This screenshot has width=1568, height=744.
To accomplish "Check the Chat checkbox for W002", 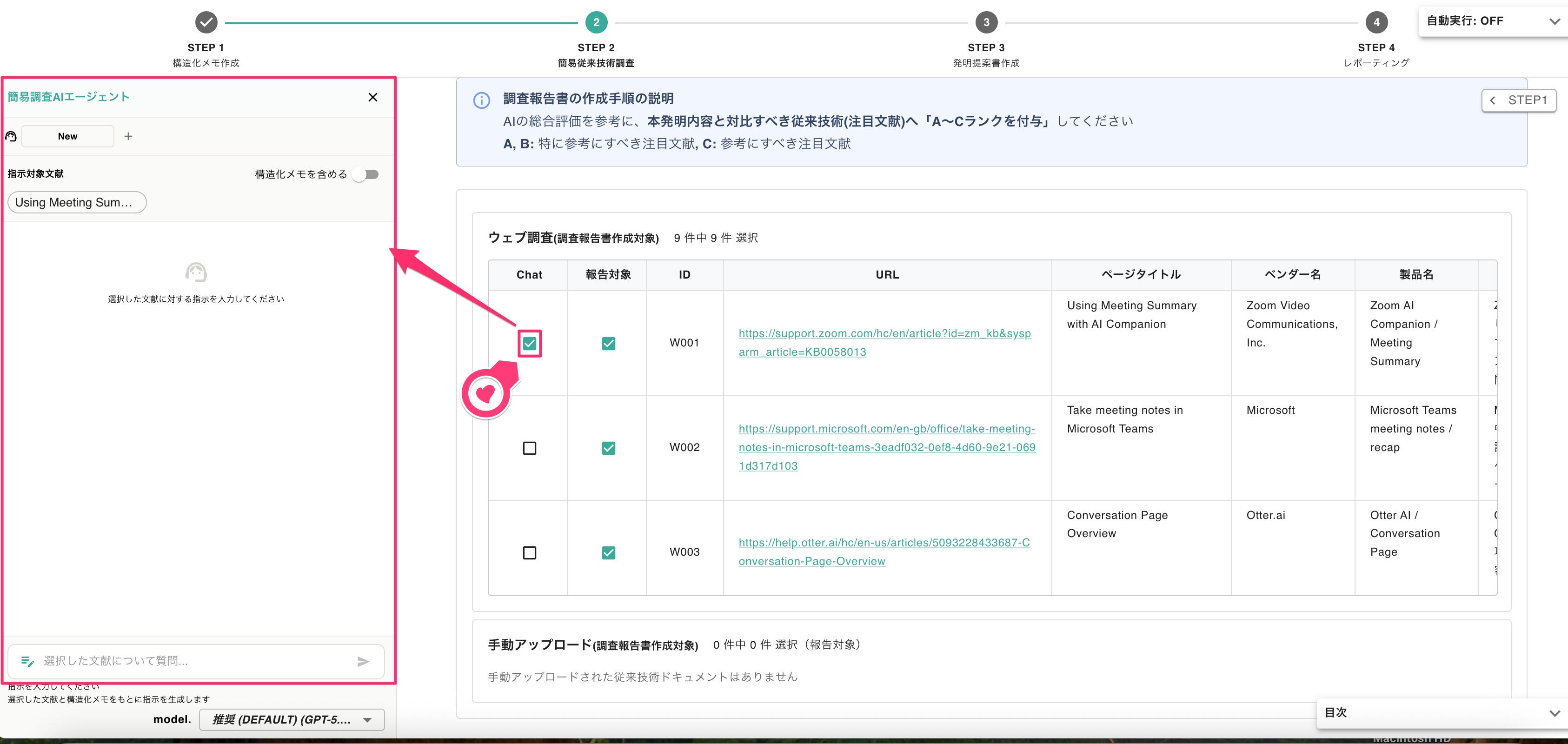I will [530, 448].
